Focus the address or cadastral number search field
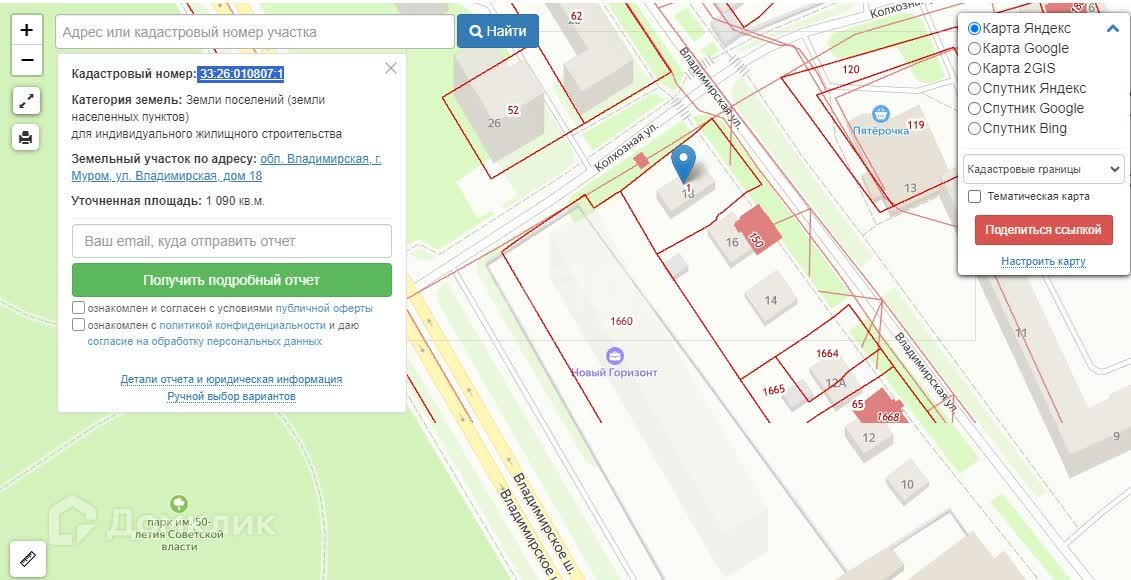The image size is (1131, 580). 255,32
